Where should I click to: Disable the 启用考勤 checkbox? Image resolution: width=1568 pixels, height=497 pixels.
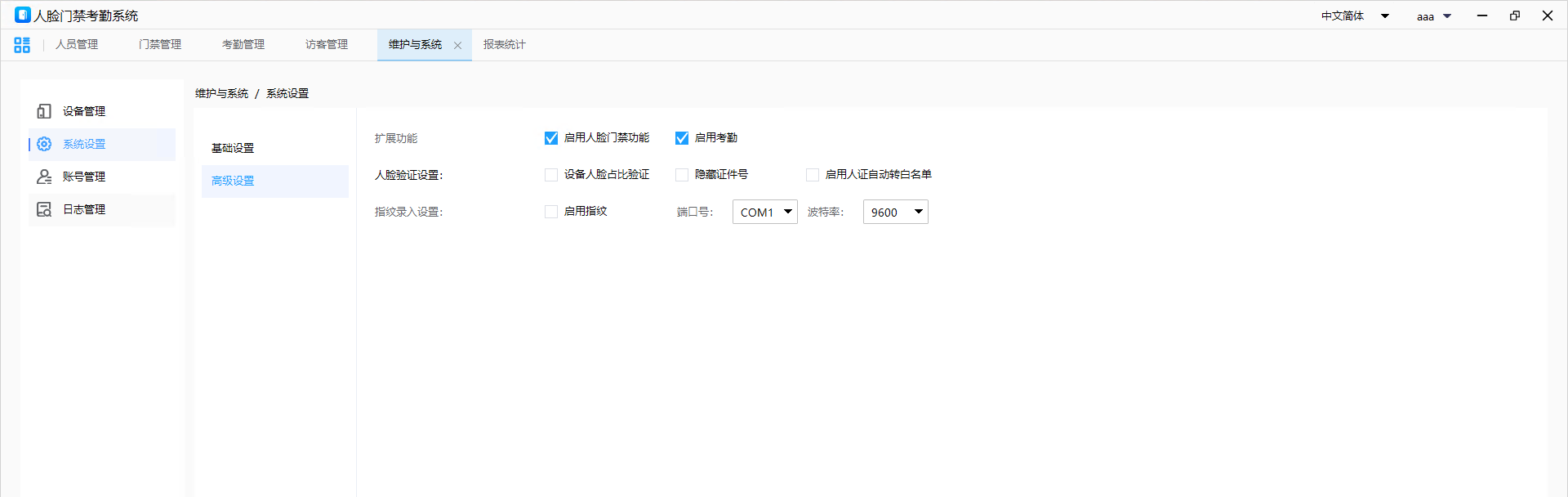click(x=682, y=138)
